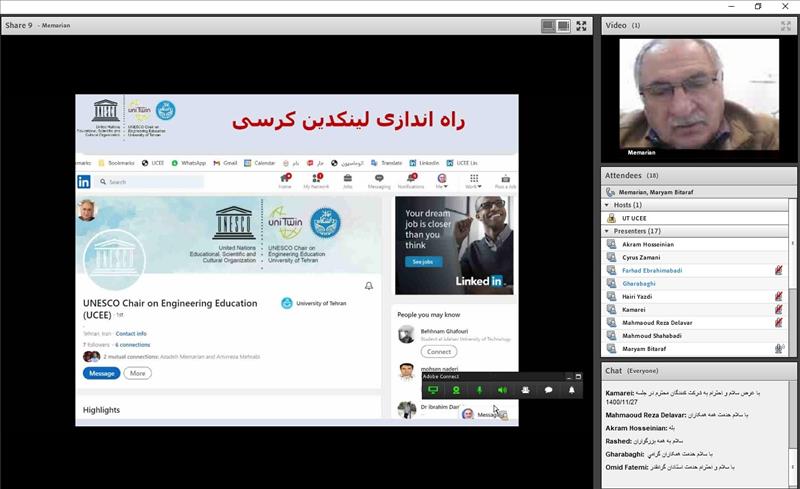Click presenter icon beside Mahmoud Shahabadi
The height and width of the screenshot is (489, 800).
[x=611, y=335]
